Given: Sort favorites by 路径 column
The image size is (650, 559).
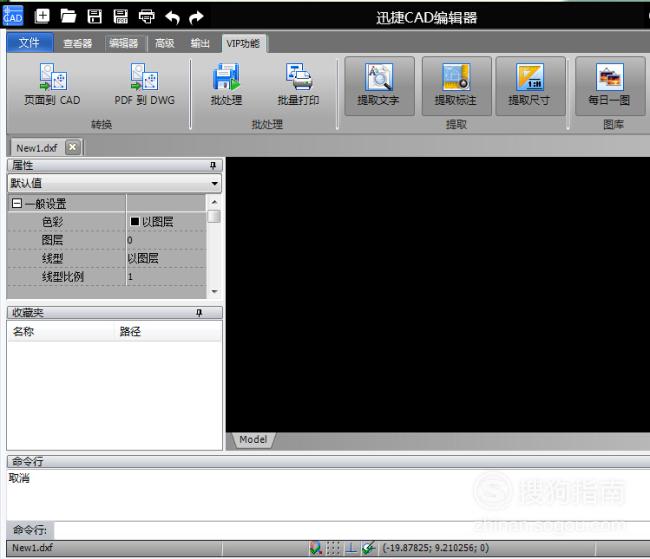Looking at the screenshot, I should pyautogui.click(x=168, y=331).
